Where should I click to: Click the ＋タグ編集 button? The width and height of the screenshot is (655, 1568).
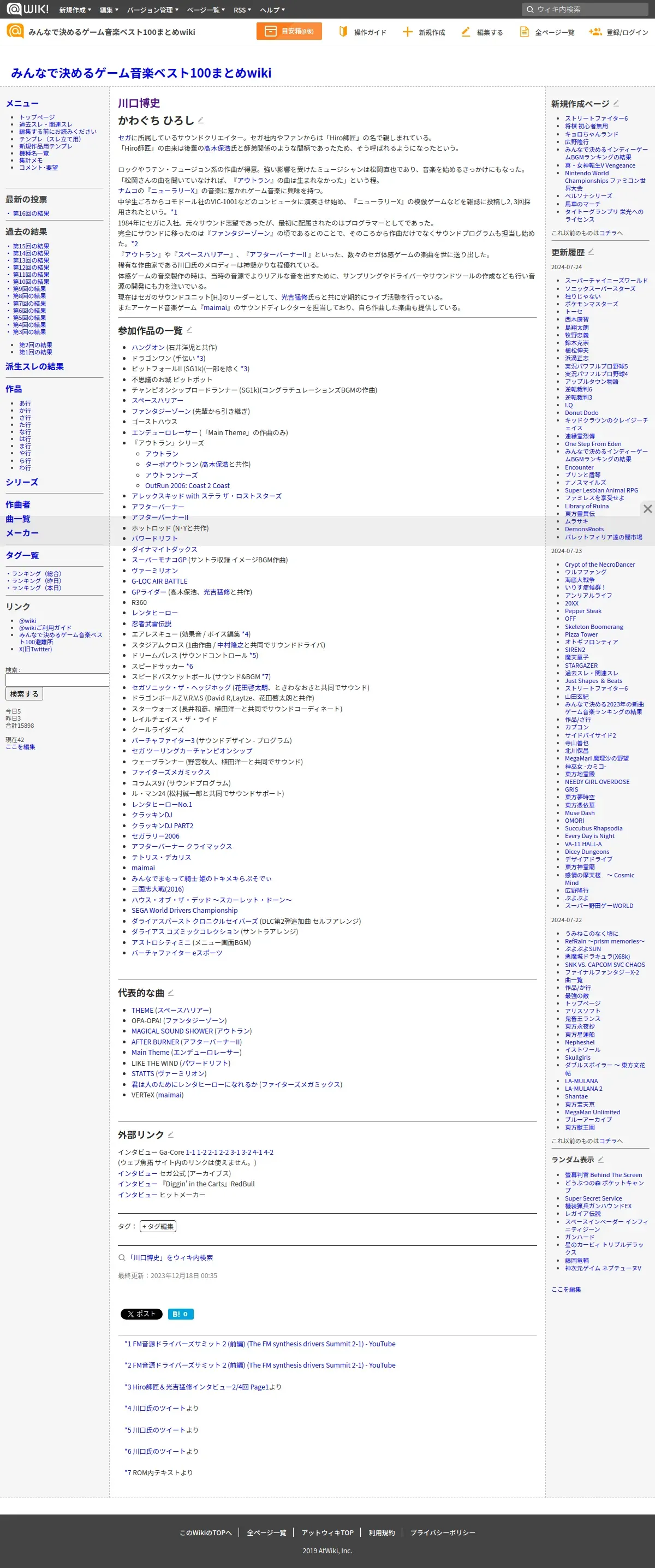pyautogui.click(x=158, y=1227)
